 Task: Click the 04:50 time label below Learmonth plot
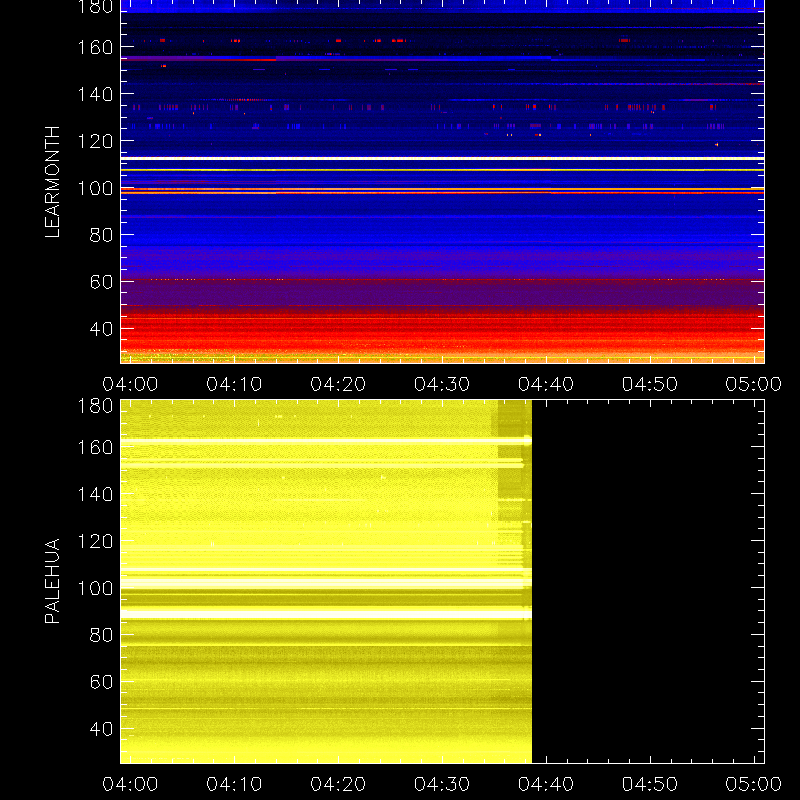pos(649,384)
